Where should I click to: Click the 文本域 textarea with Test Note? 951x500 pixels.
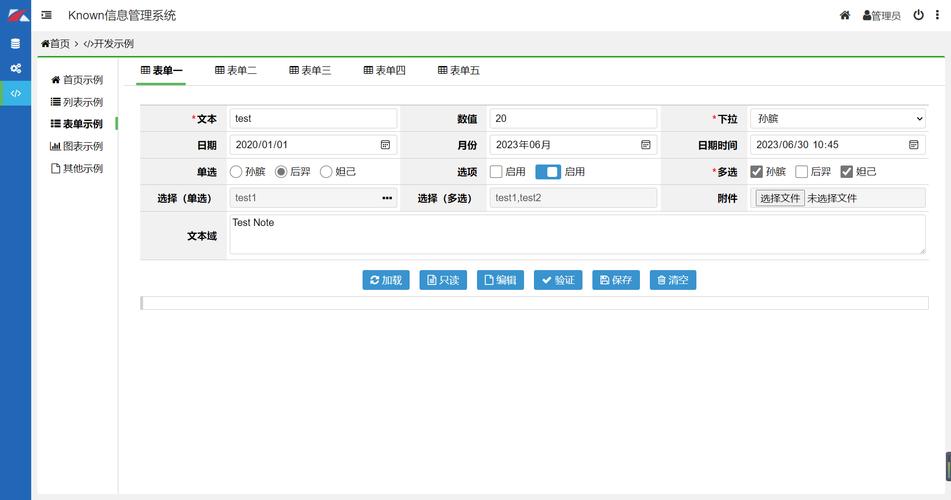(577, 234)
